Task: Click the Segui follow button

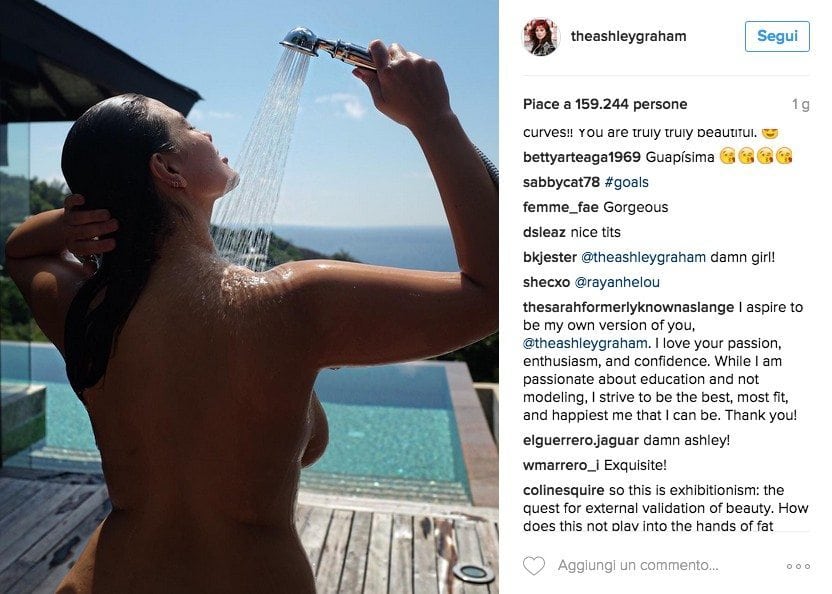Action: (x=777, y=36)
